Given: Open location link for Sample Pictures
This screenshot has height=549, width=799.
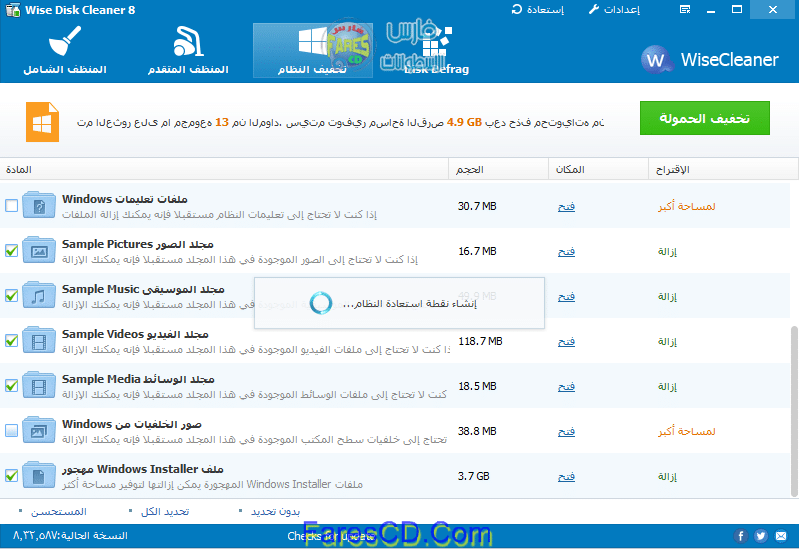Looking at the screenshot, I should 566,251.
